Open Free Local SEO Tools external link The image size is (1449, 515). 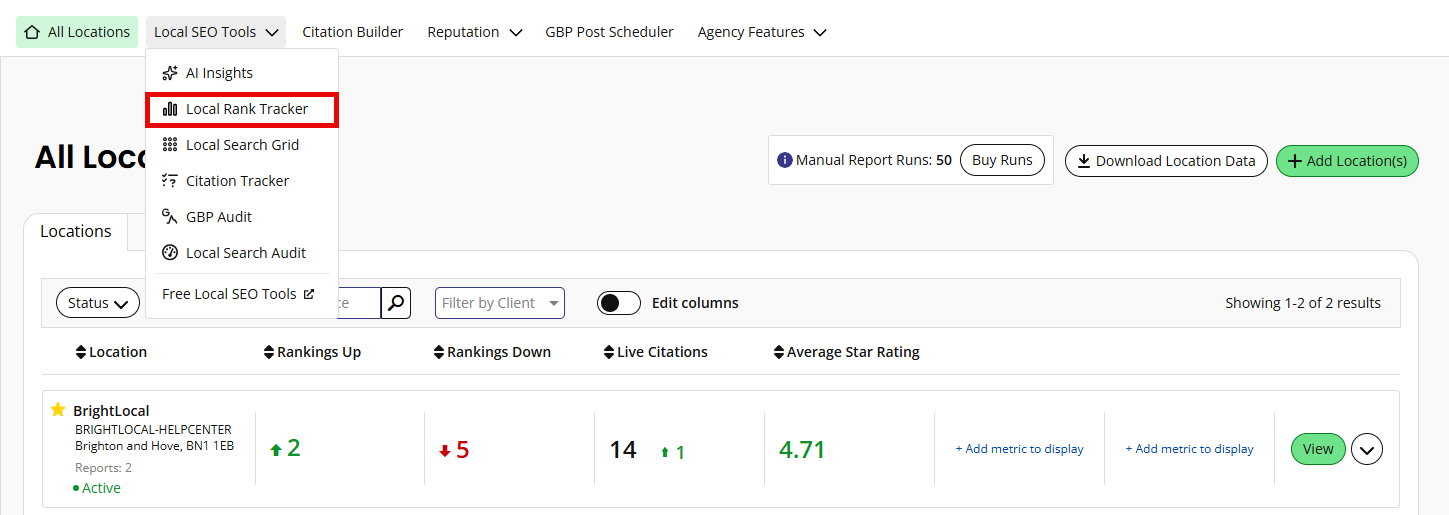(238, 294)
